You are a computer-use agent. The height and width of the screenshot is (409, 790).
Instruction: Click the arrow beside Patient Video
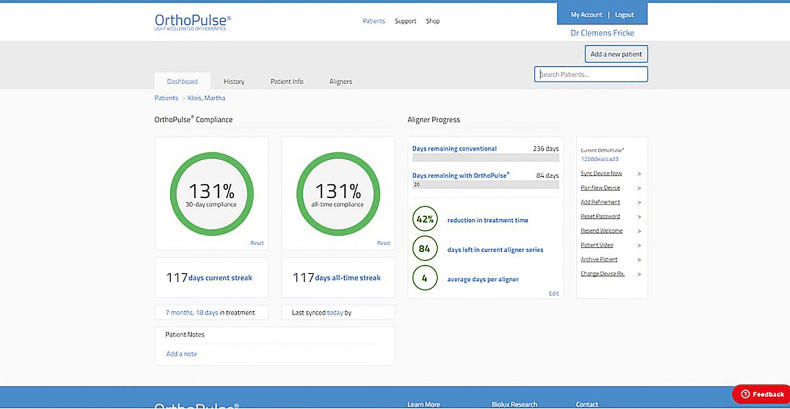[639, 245]
